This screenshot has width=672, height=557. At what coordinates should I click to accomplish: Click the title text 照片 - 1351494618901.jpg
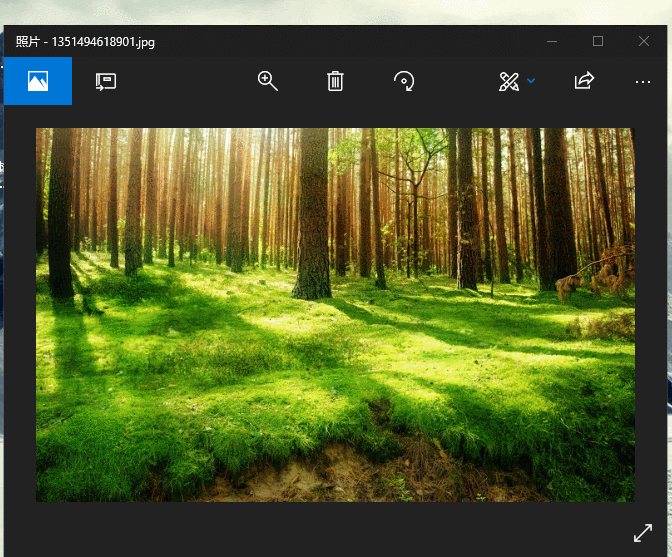tap(86, 42)
